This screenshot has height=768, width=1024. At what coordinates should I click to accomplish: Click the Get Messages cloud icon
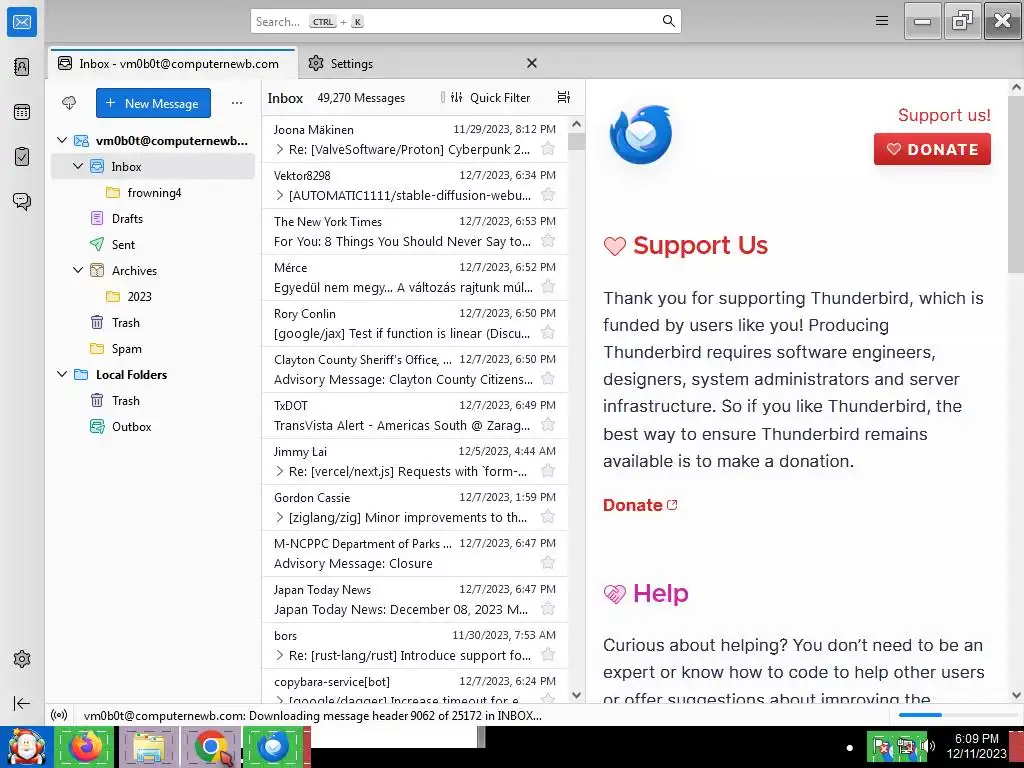pos(69,103)
